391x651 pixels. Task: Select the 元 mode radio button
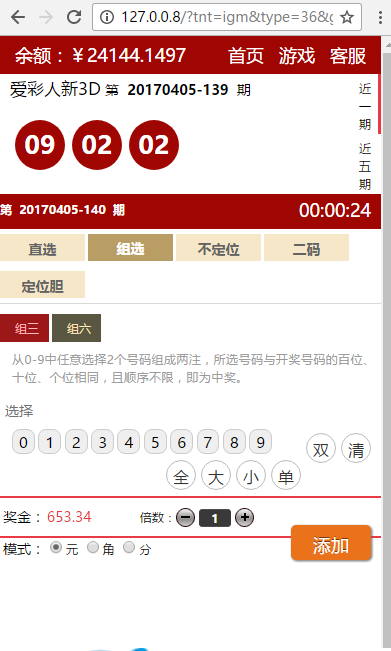[x=56, y=548]
